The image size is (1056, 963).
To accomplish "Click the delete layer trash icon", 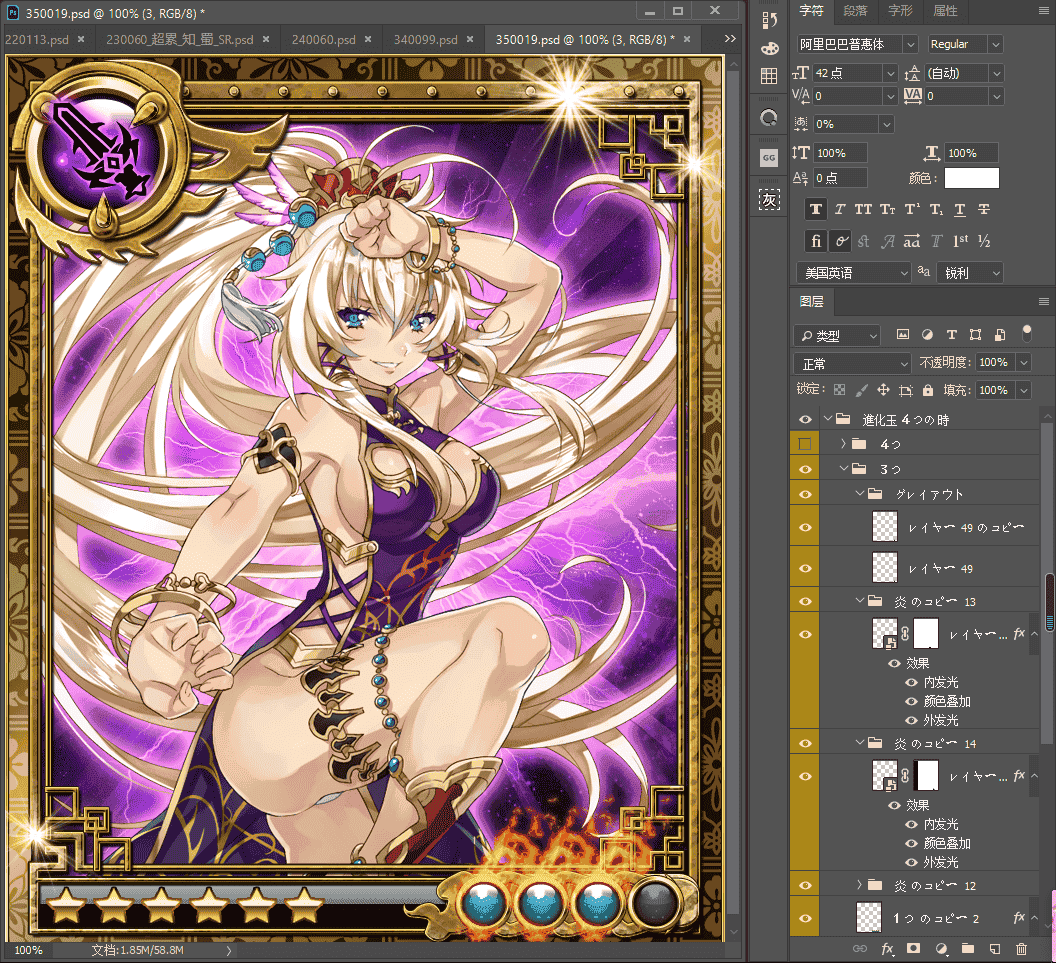I will tap(1021, 949).
